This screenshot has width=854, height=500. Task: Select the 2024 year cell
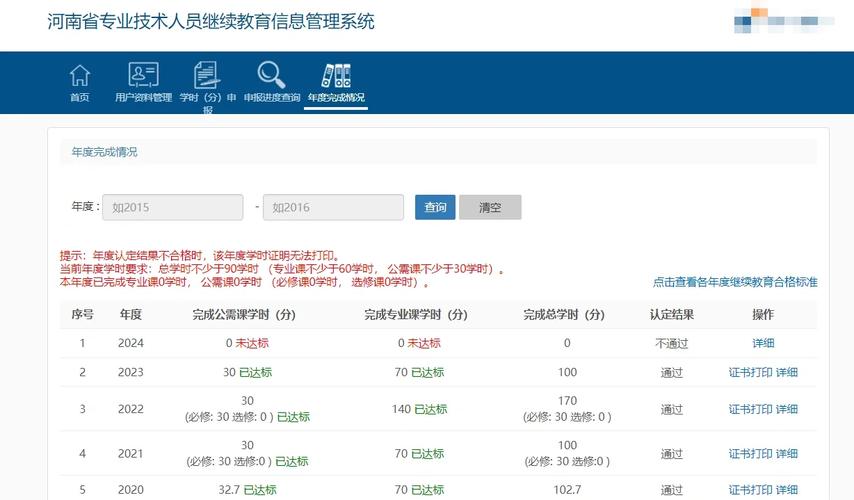pyautogui.click(x=131, y=343)
